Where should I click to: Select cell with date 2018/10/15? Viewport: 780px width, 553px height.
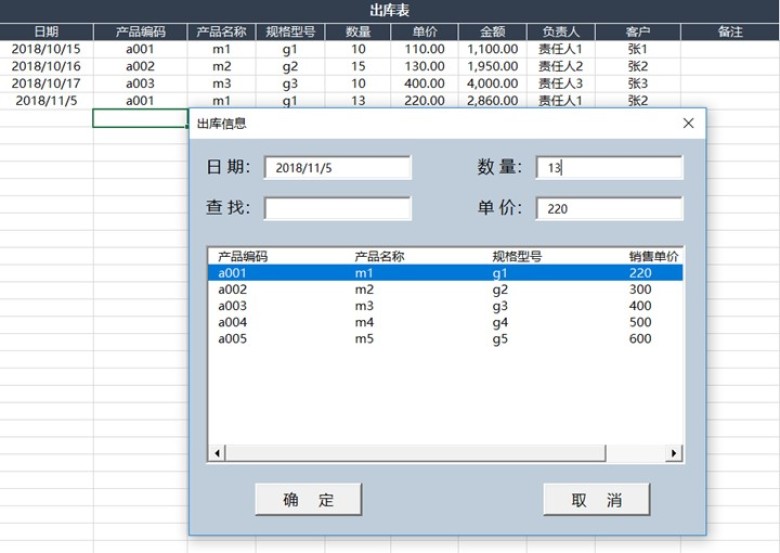pos(46,49)
